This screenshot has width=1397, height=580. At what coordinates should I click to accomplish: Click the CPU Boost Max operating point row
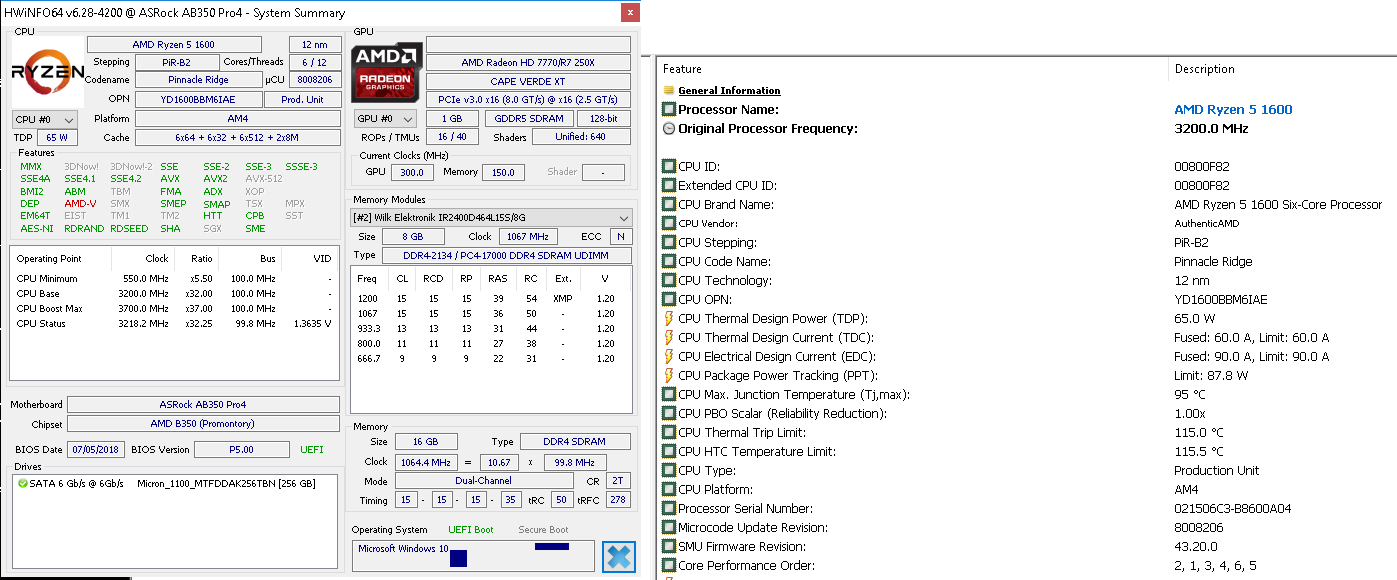pyautogui.click(x=174, y=308)
